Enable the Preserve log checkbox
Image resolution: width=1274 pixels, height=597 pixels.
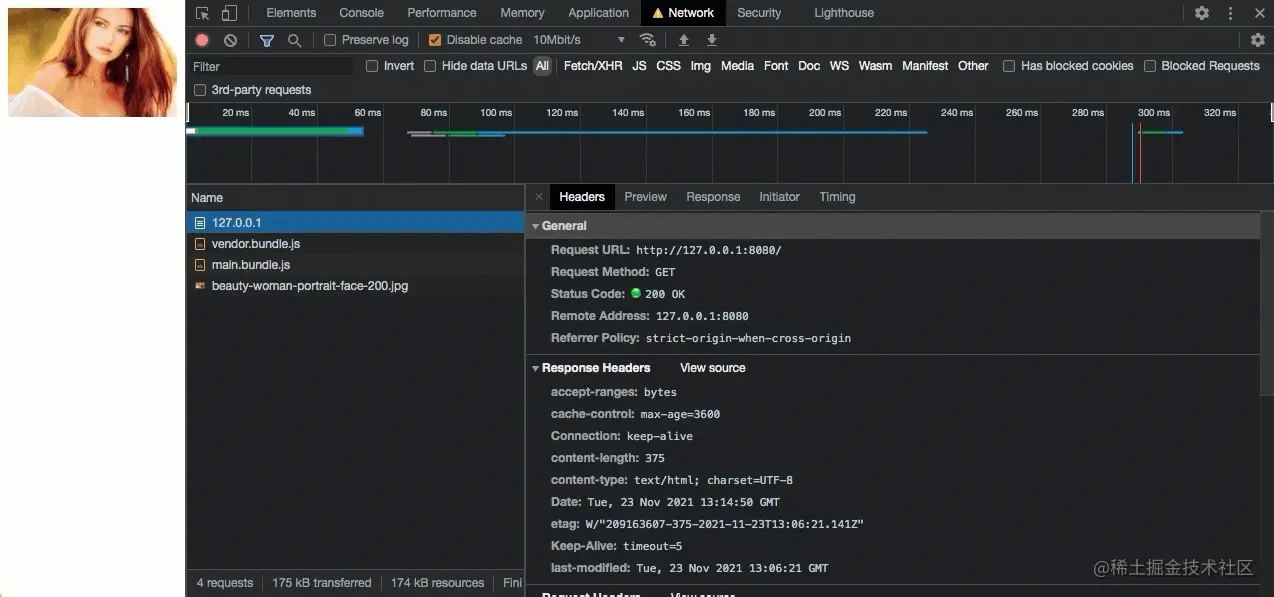[330, 40]
